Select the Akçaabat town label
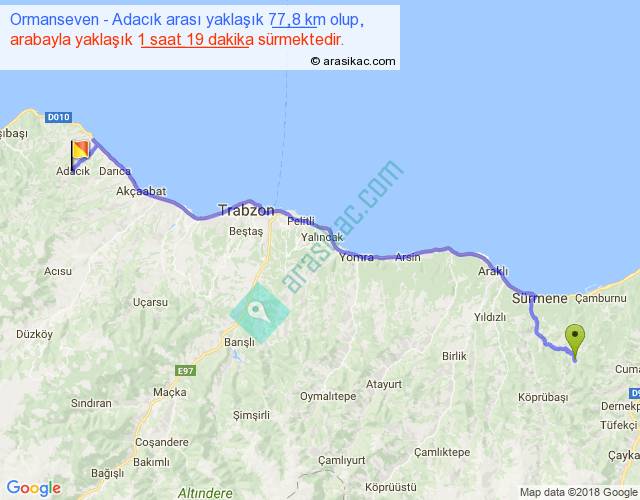640x500 pixels. (x=140, y=190)
